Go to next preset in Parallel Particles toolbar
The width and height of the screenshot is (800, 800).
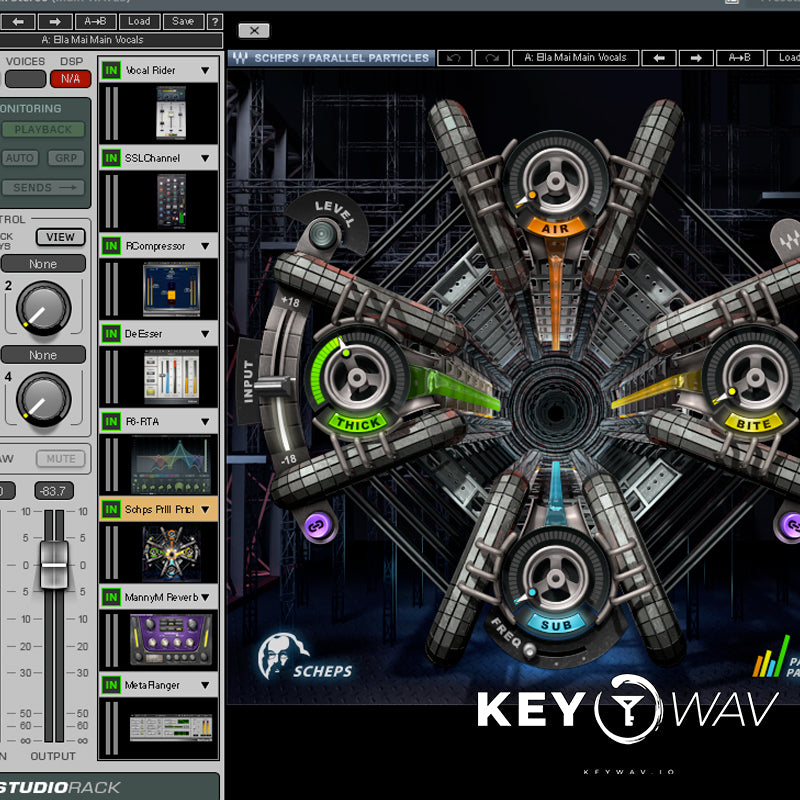click(x=696, y=58)
